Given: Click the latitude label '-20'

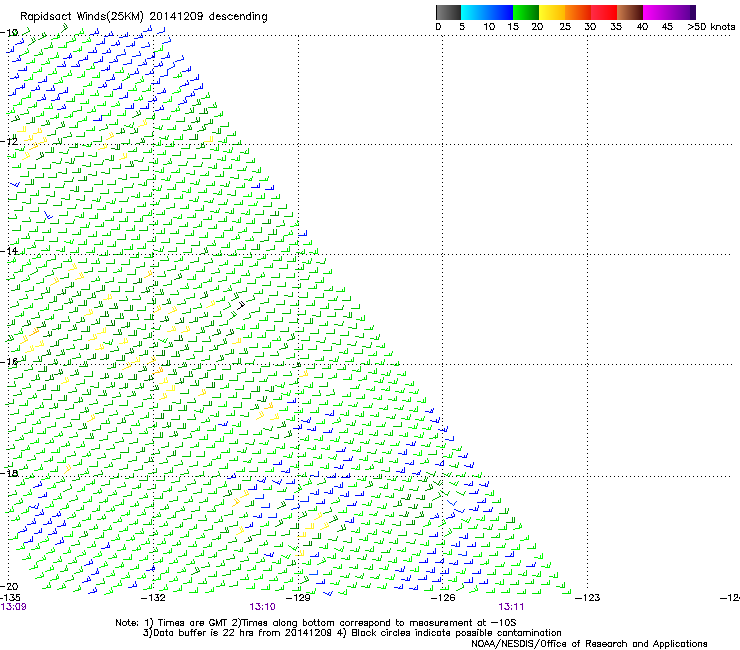Looking at the screenshot, I should [x=9, y=586].
